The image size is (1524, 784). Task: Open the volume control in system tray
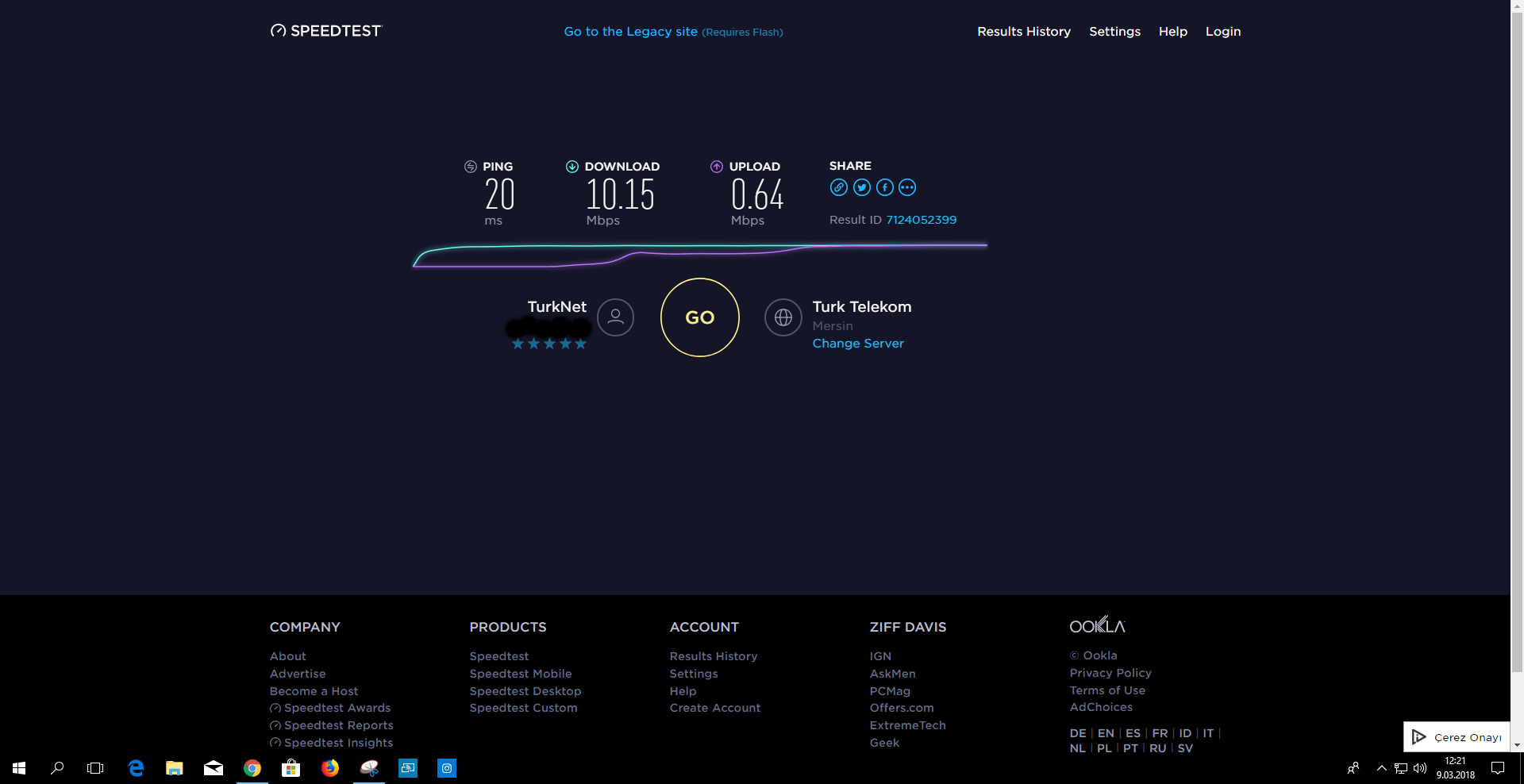[x=1420, y=768]
